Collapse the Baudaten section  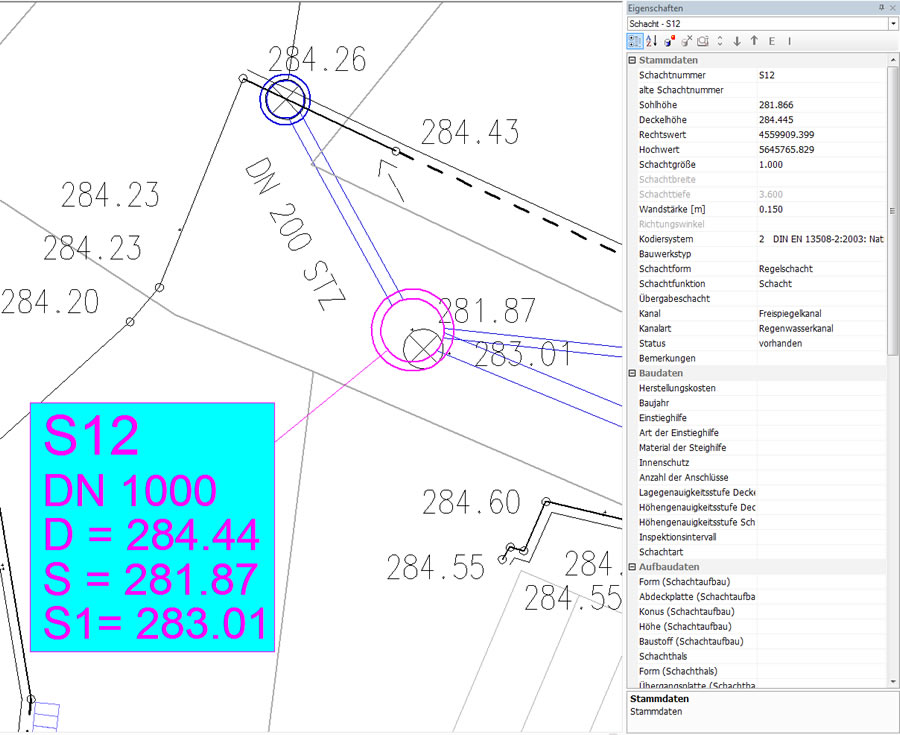[632, 373]
